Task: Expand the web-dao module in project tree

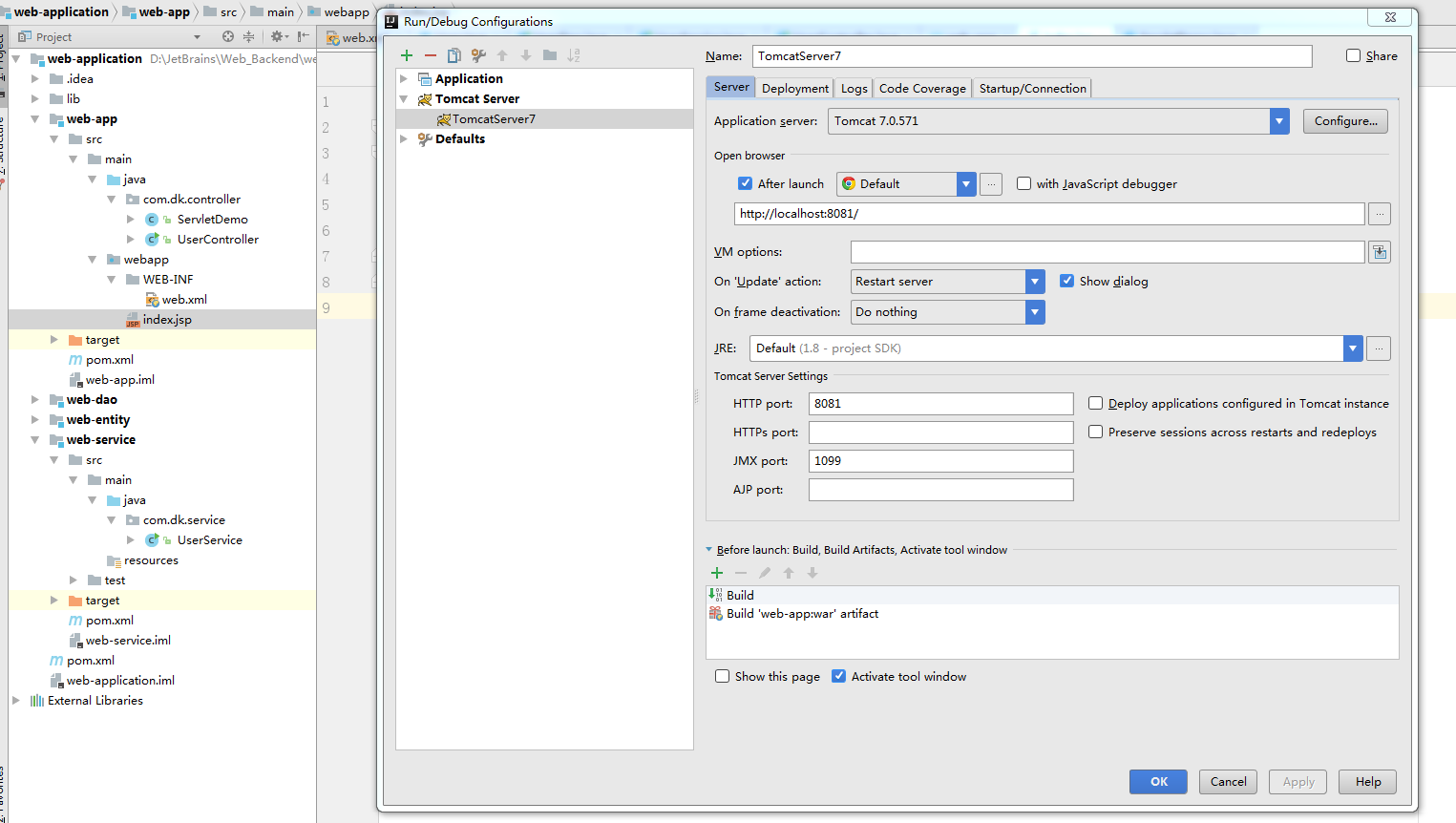Action: [34, 400]
